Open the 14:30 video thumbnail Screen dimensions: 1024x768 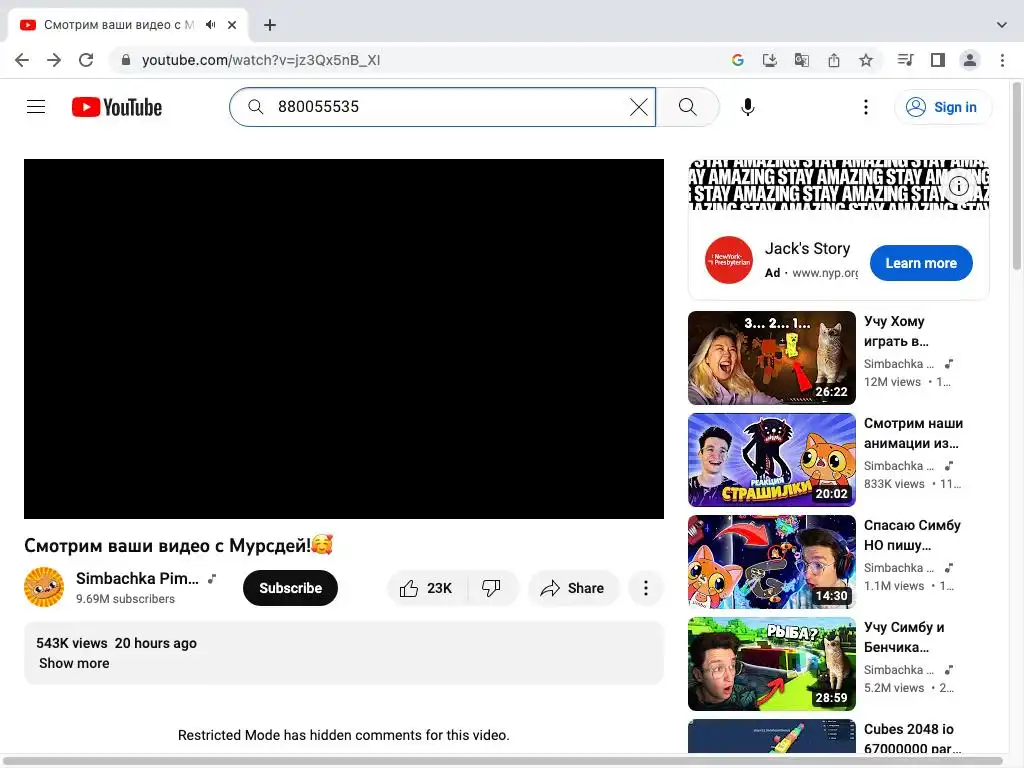[x=772, y=562]
